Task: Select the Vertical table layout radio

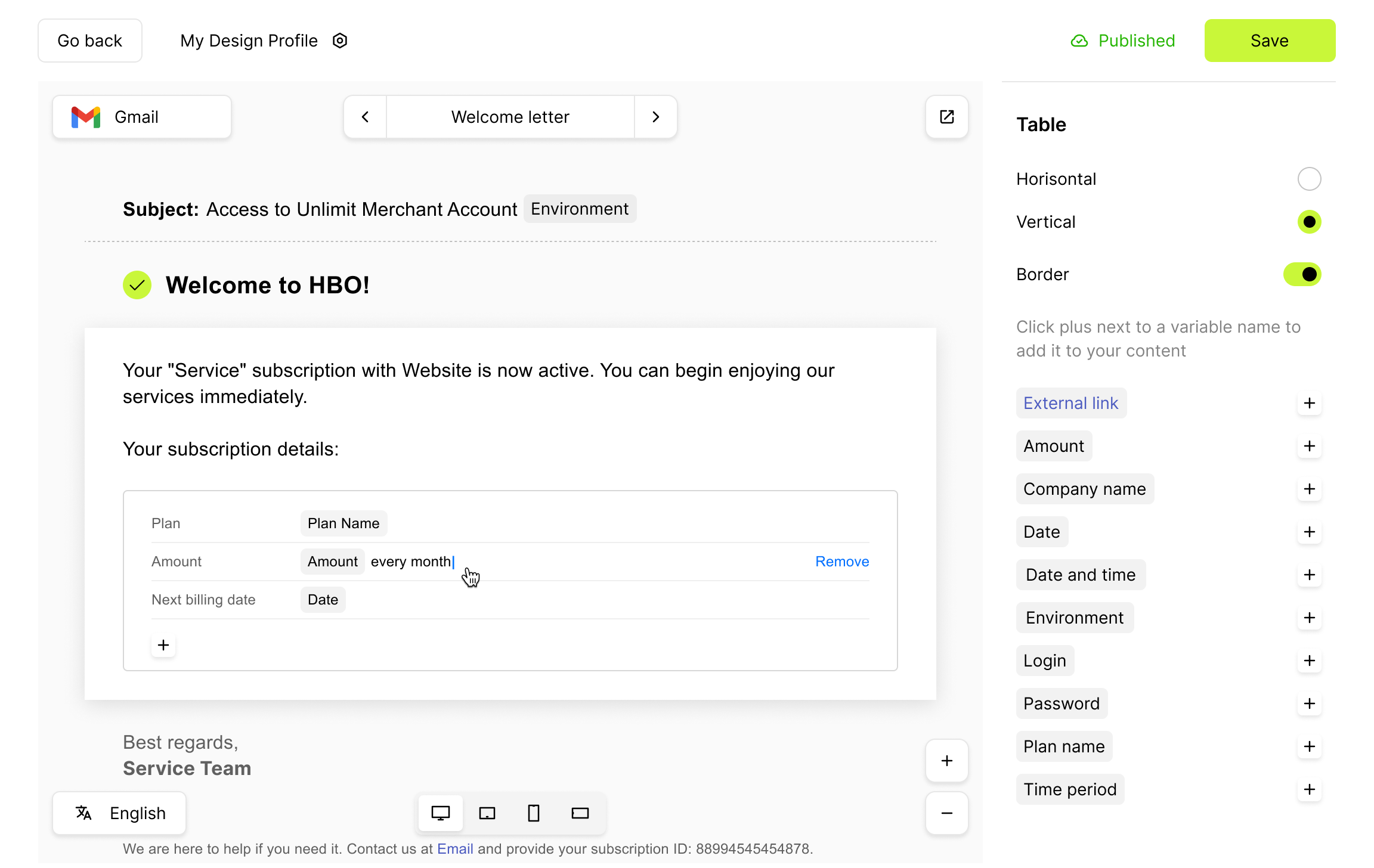Action: point(1309,222)
